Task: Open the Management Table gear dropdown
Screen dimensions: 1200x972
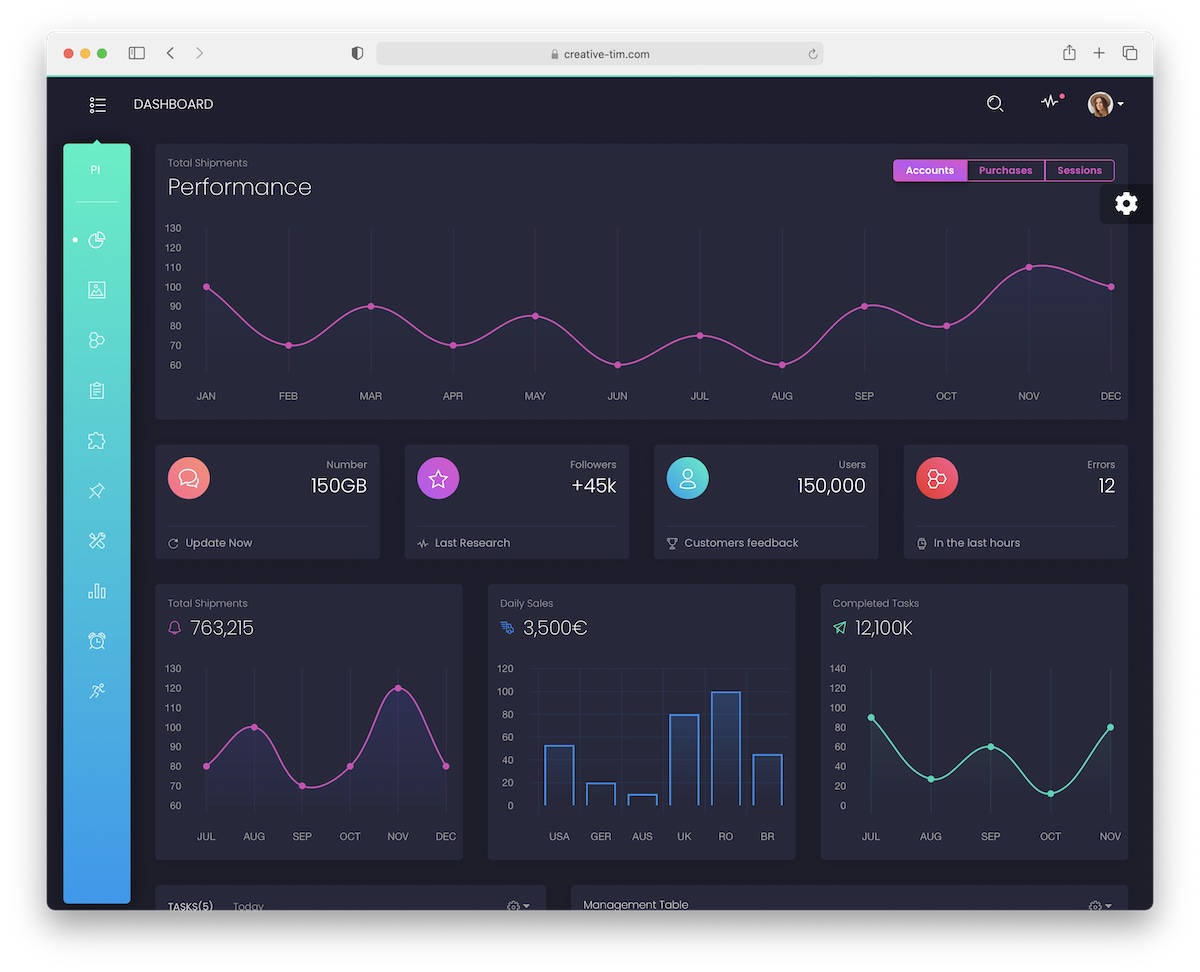Action: tap(1100, 904)
